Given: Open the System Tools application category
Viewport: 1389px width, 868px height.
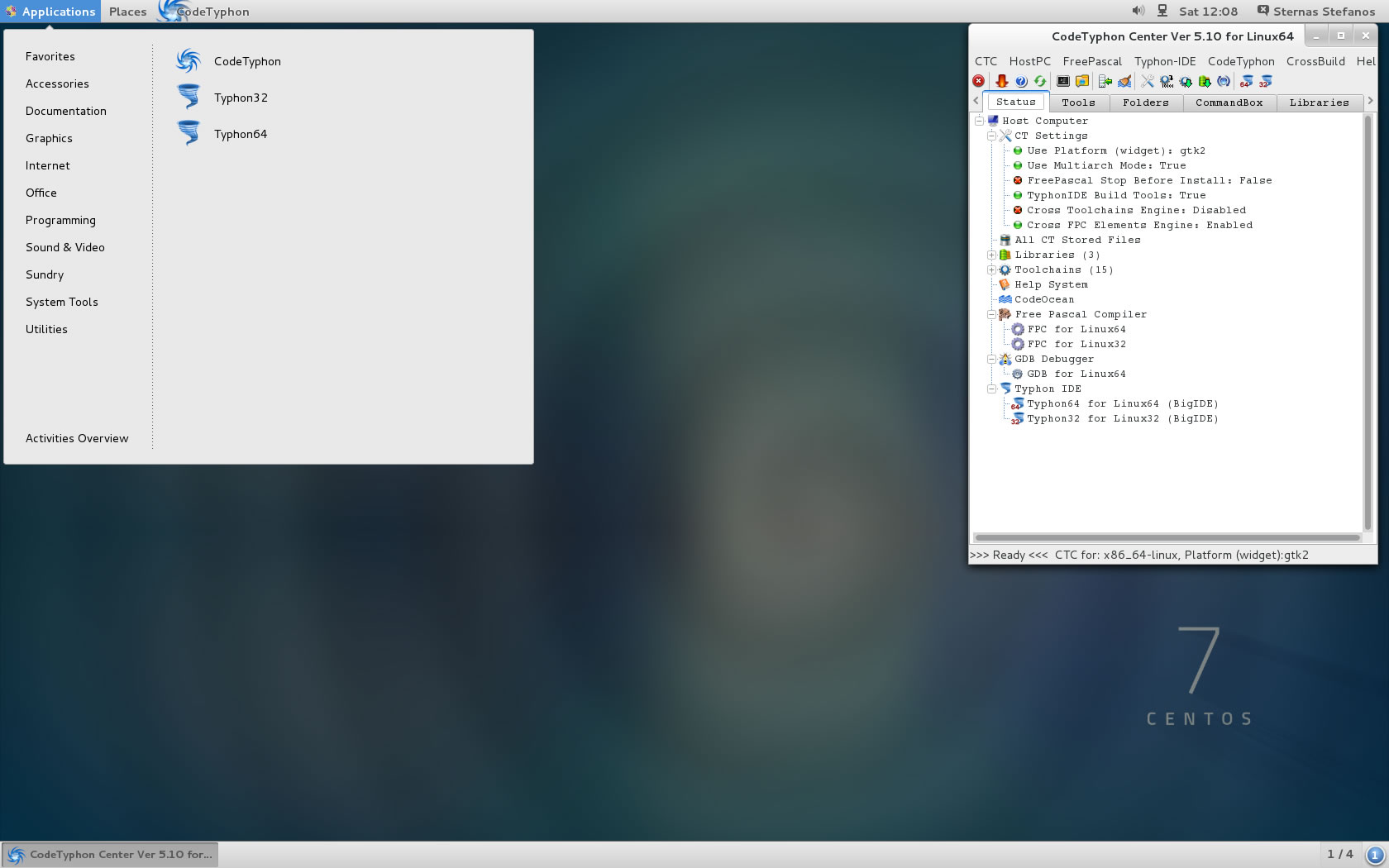Looking at the screenshot, I should [x=62, y=302].
